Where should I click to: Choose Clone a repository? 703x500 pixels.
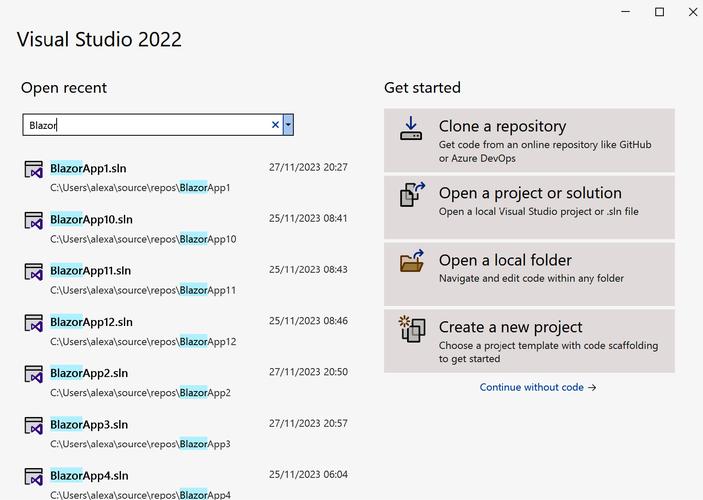529,140
